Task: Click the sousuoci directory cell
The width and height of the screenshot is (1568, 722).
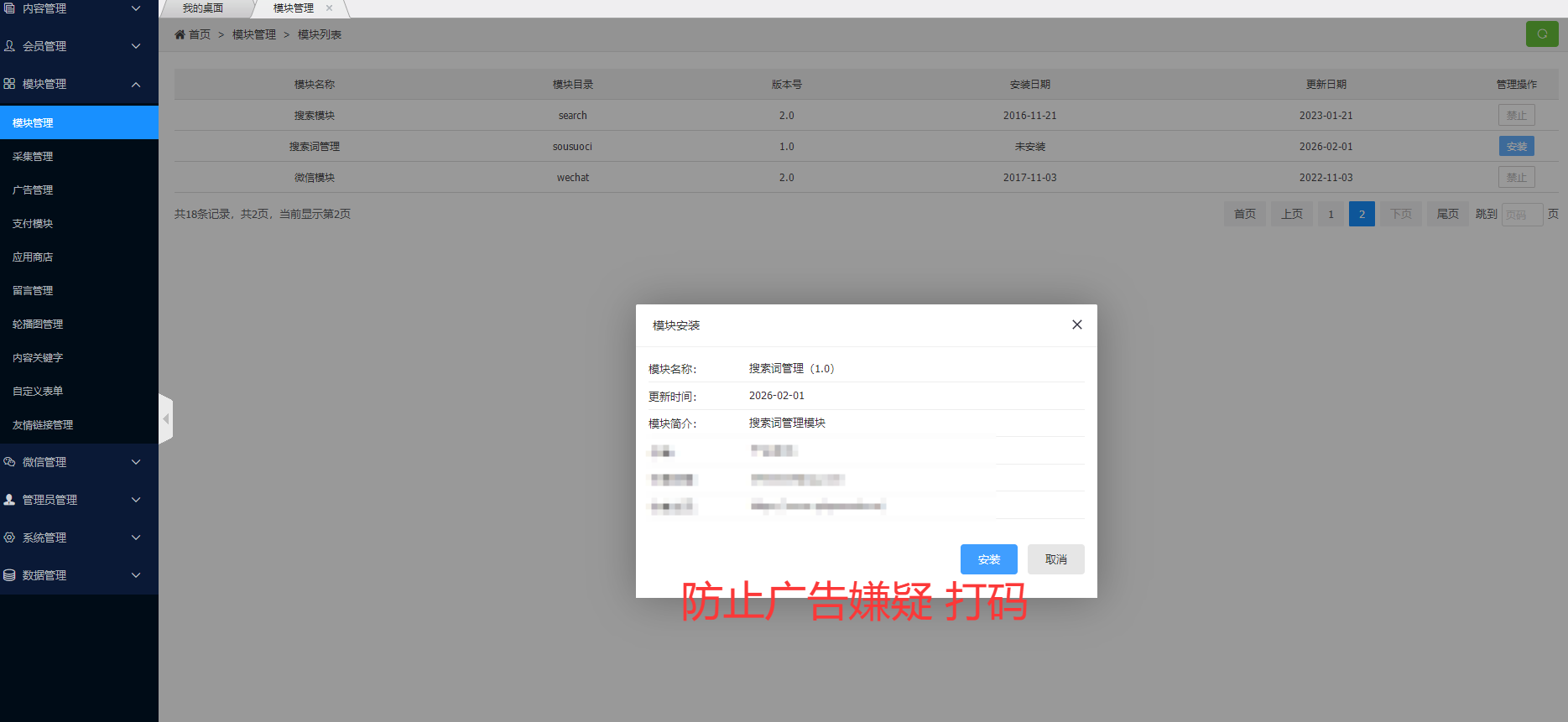Action: pos(572,146)
